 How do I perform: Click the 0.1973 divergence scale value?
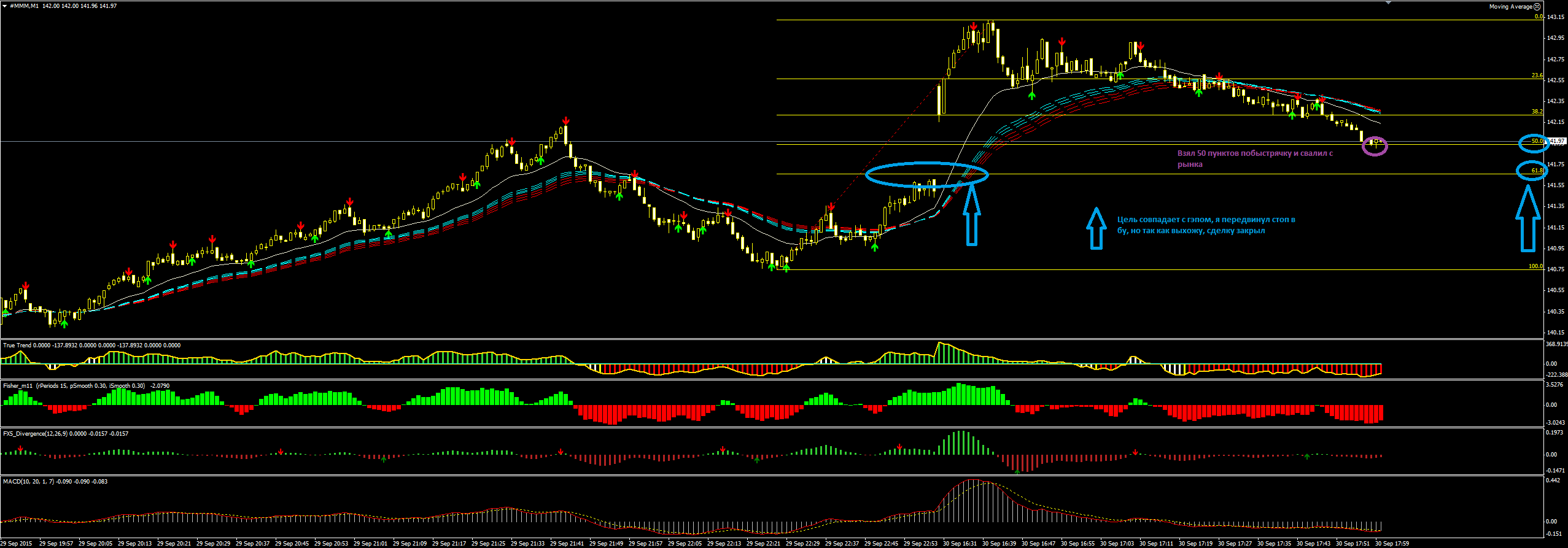[1556, 433]
